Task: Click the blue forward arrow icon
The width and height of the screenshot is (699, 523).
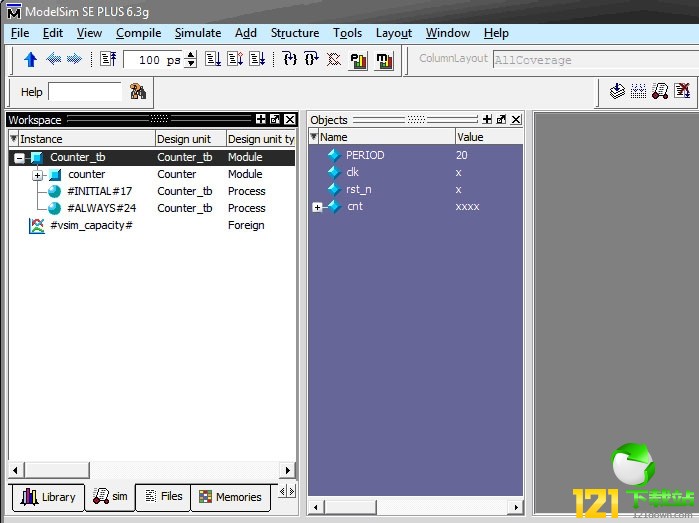Action: [74, 59]
